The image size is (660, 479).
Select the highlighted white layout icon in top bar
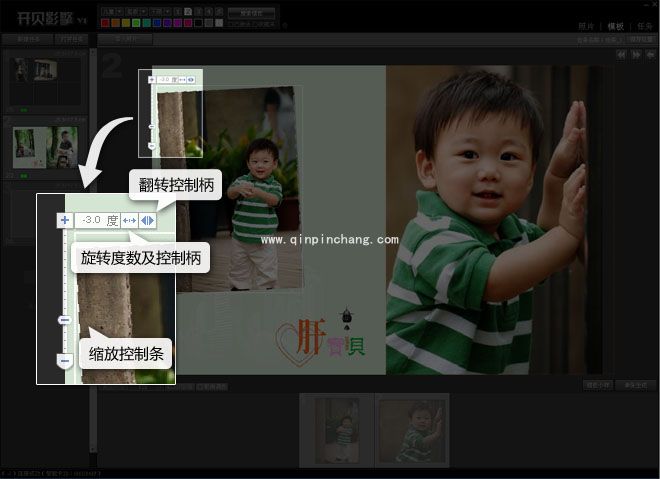pos(188,12)
